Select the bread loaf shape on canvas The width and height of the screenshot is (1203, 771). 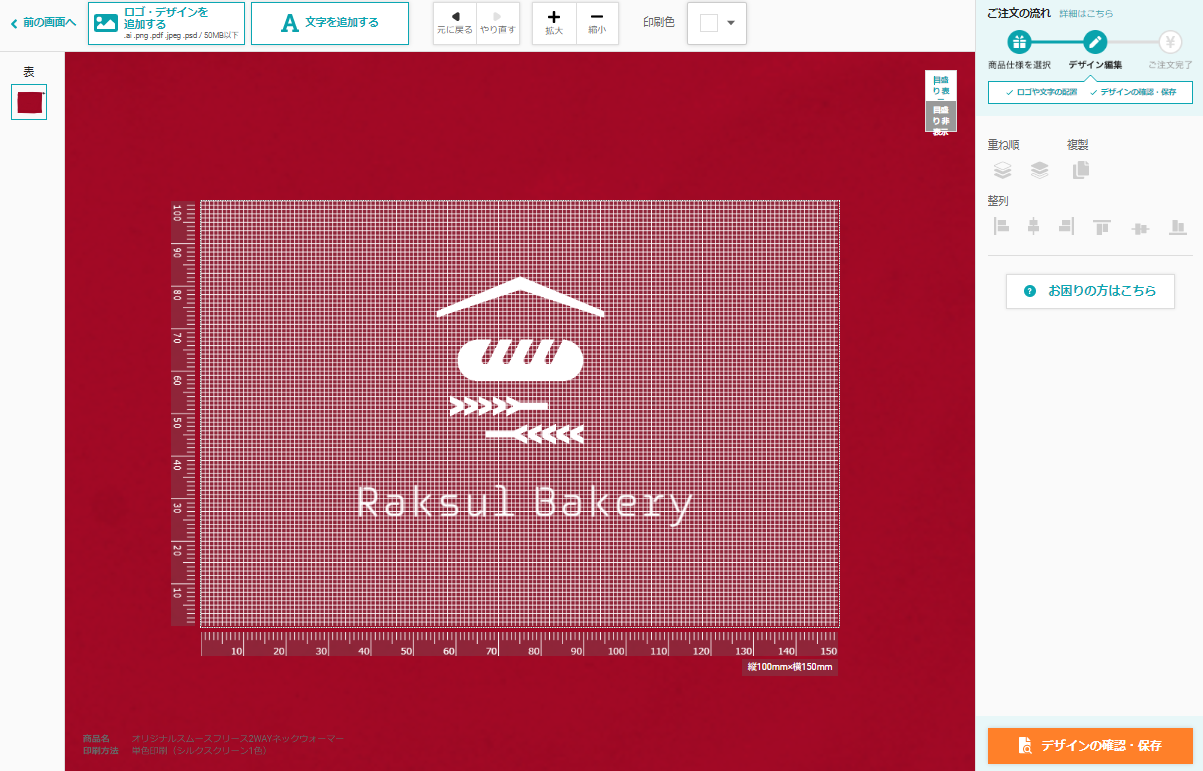click(x=520, y=360)
